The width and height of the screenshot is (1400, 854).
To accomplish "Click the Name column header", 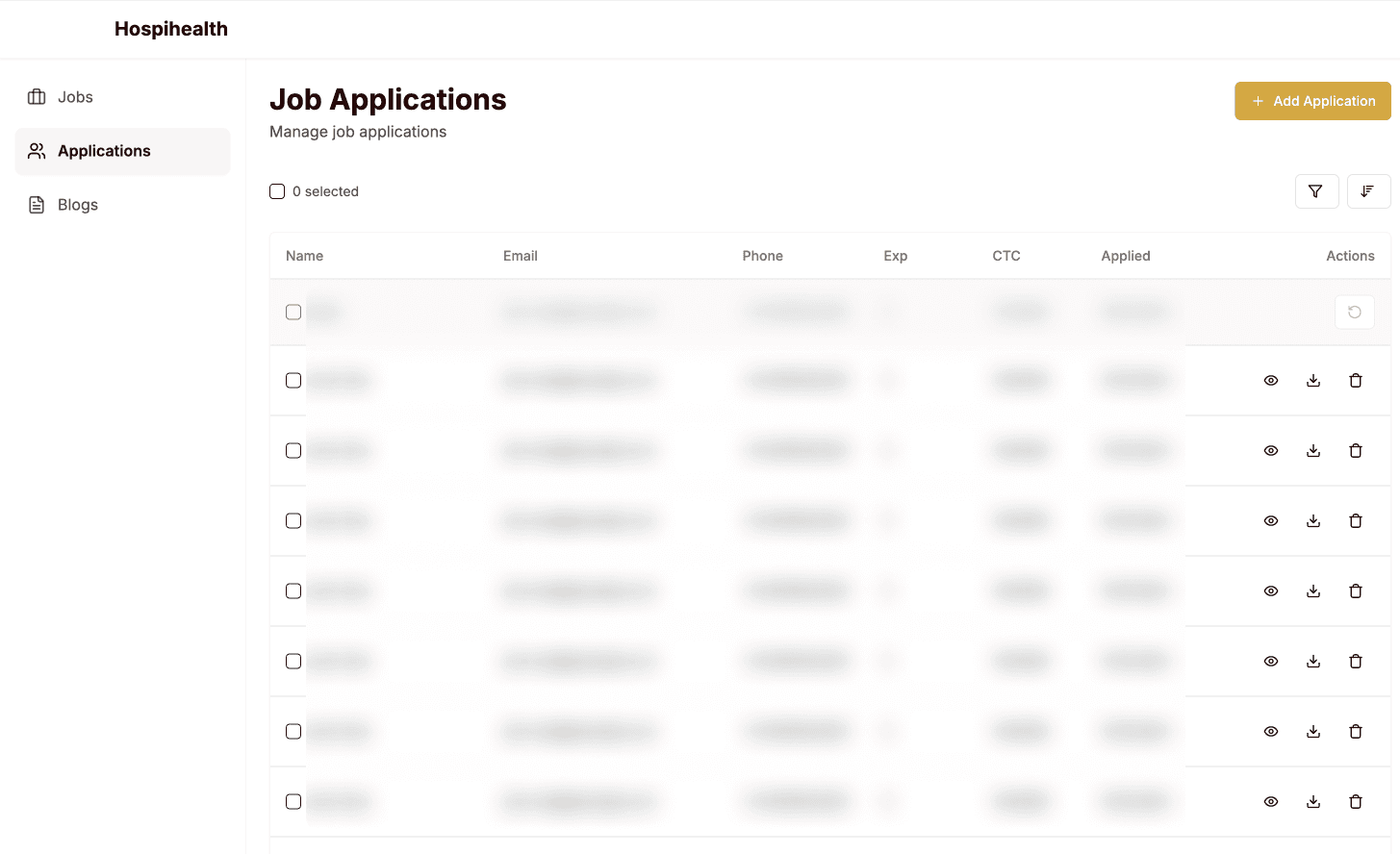I will pos(304,256).
